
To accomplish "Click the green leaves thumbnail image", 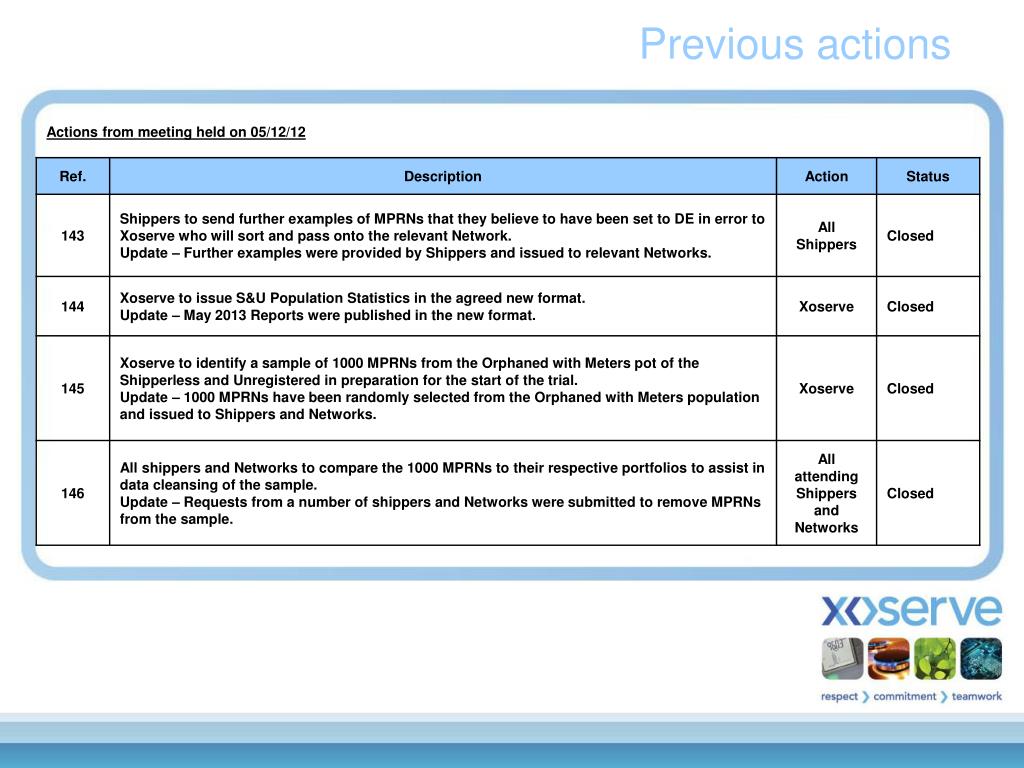I will coord(935,658).
